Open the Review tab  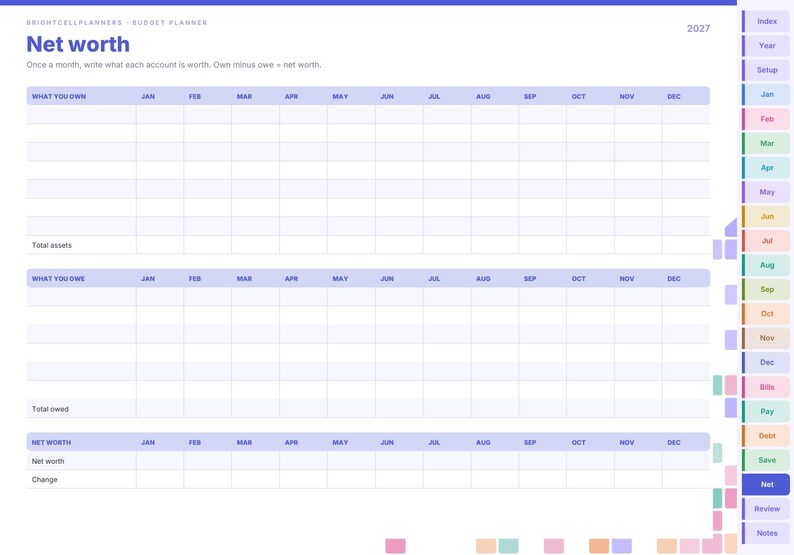pyautogui.click(x=766, y=508)
